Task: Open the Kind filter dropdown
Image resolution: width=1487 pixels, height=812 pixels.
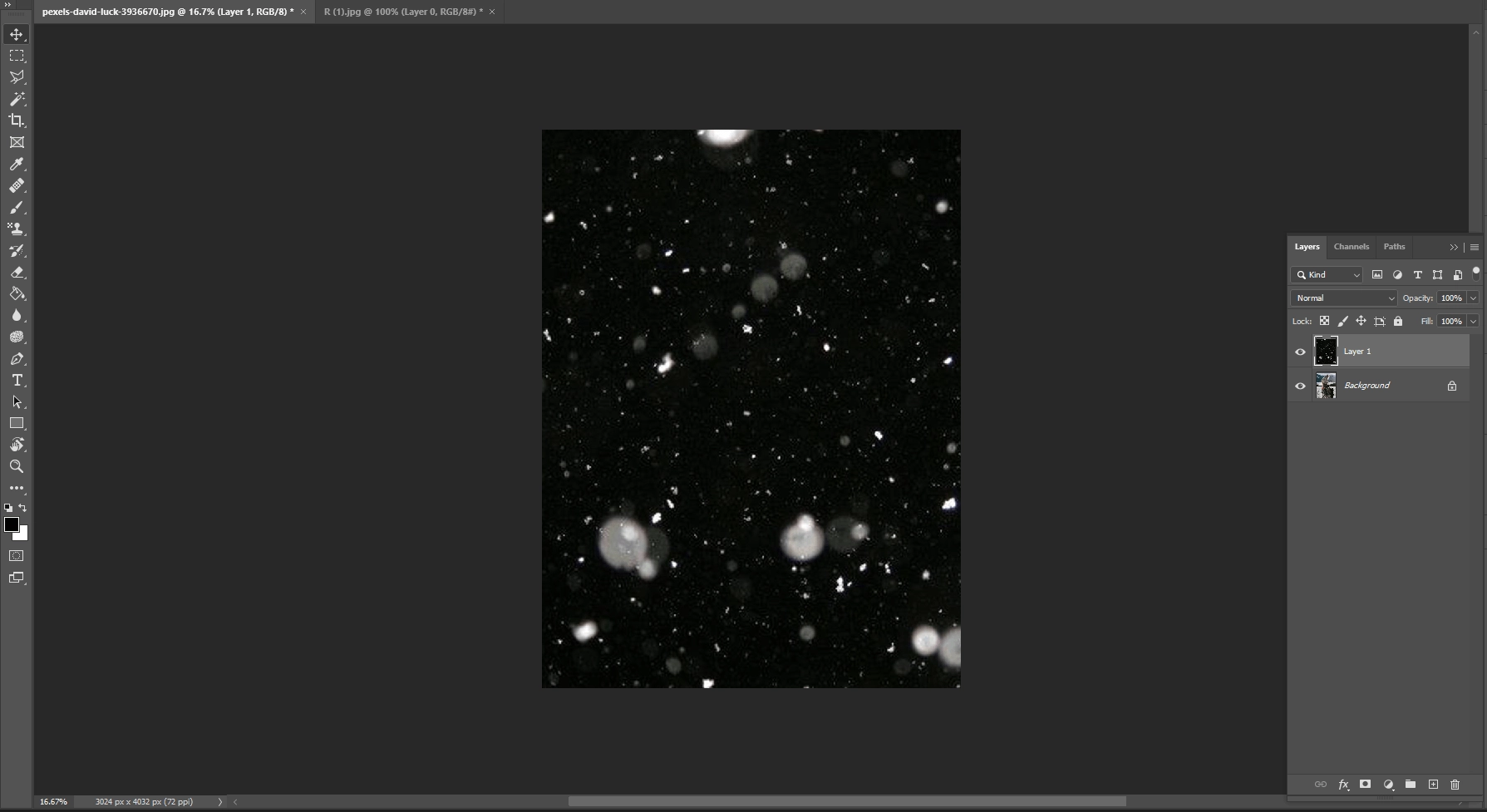Action: click(1327, 274)
